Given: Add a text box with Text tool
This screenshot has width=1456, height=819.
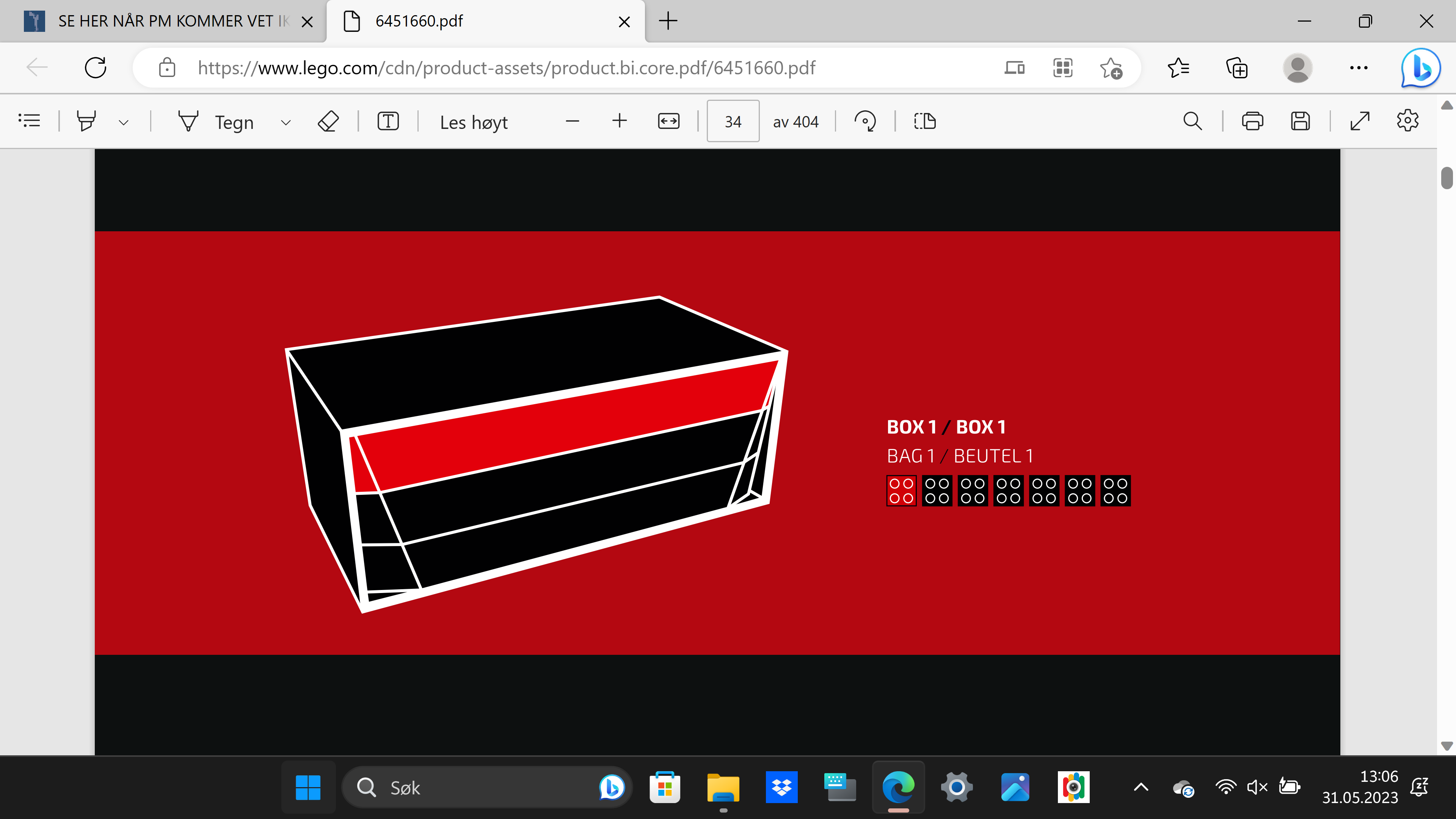Looking at the screenshot, I should [388, 121].
